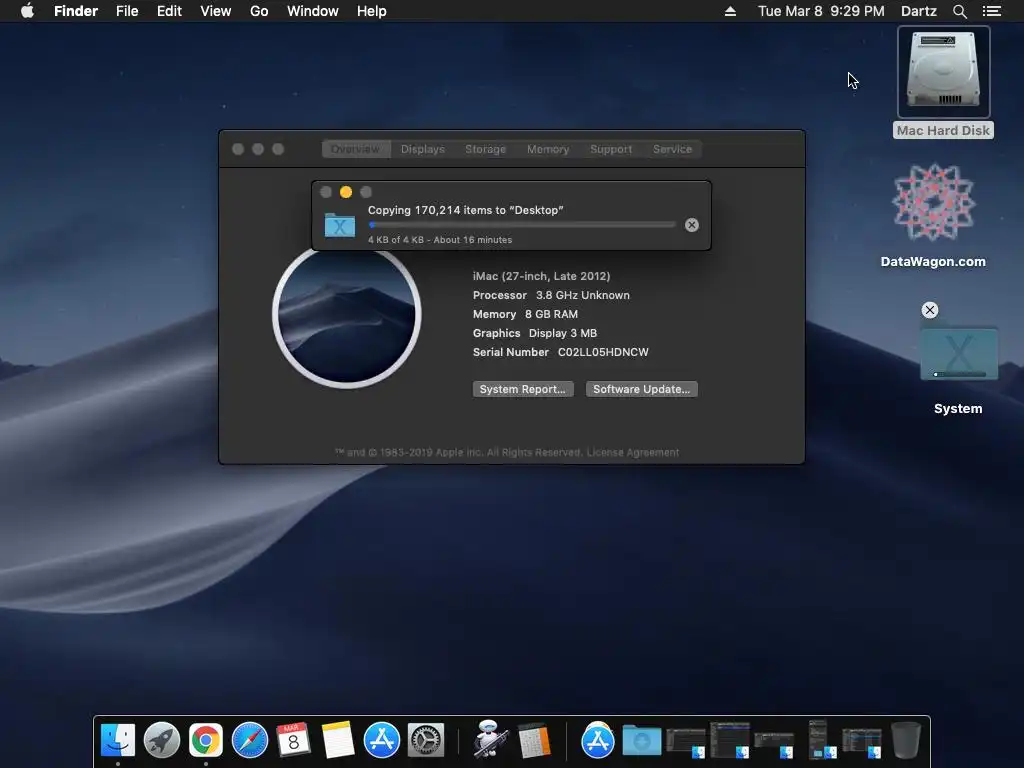Click the eject icon in menu bar
This screenshot has height=768, width=1024.
tap(731, 11)
